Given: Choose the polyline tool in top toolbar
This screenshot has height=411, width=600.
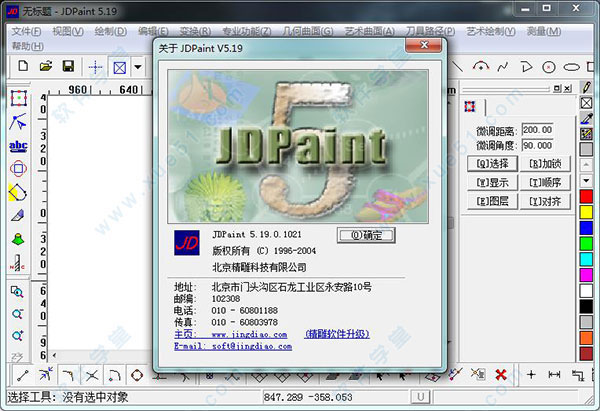Looking at the screenshot, I should click(503, 67).
